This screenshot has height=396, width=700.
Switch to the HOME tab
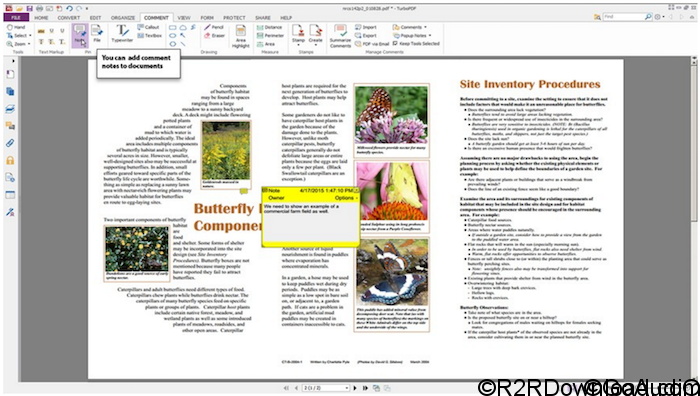click(41, 18)
